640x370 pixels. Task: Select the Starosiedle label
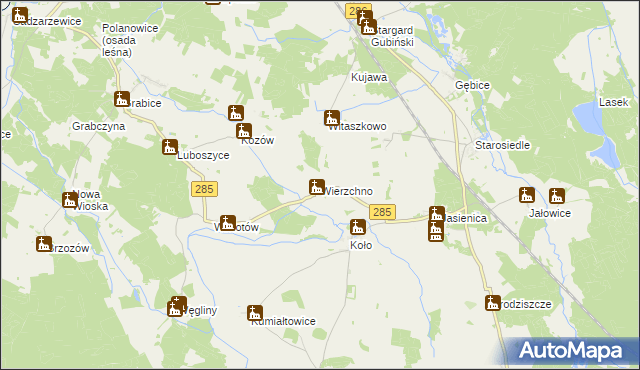click(x=502, y=145)
